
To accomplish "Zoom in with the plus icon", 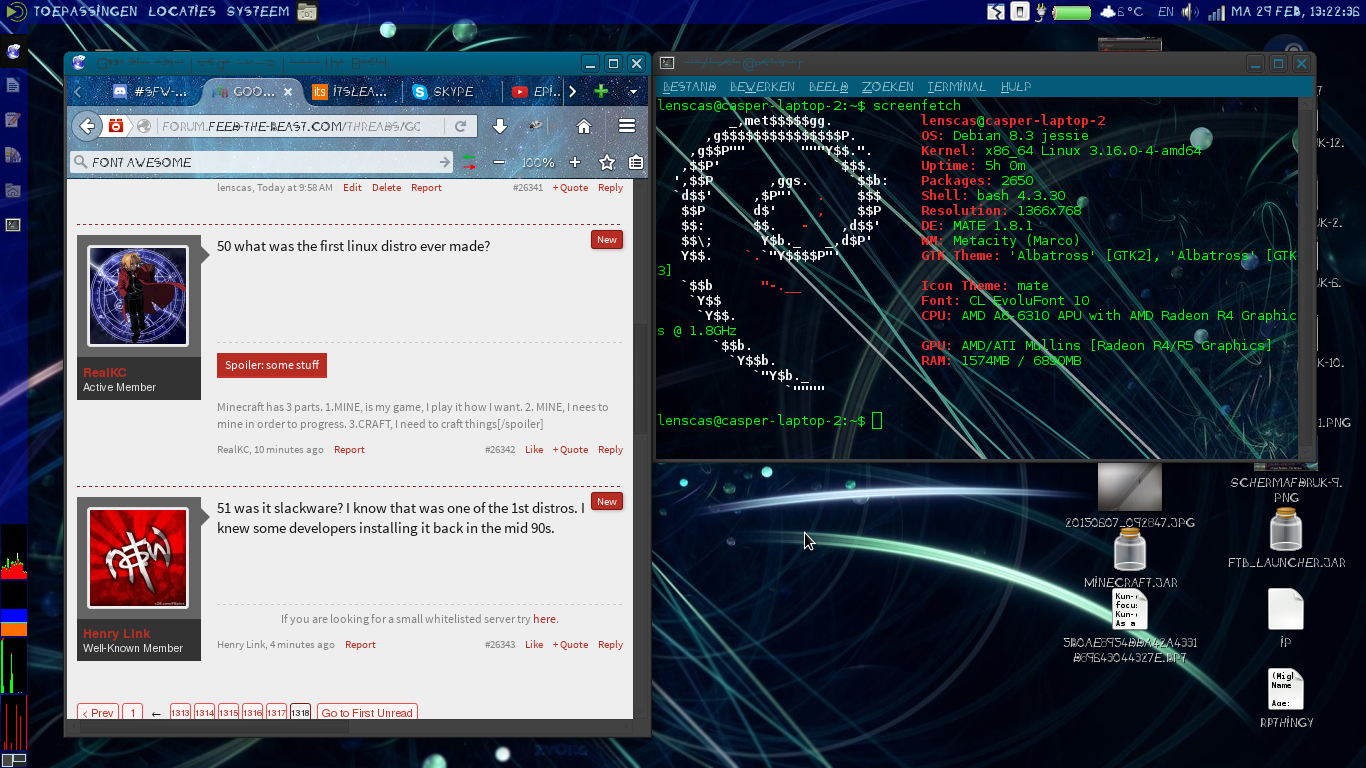I will click(575, 162).
